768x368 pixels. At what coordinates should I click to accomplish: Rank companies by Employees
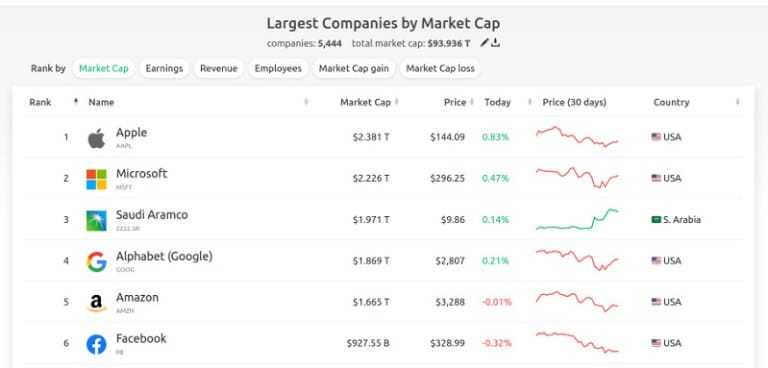278,69
